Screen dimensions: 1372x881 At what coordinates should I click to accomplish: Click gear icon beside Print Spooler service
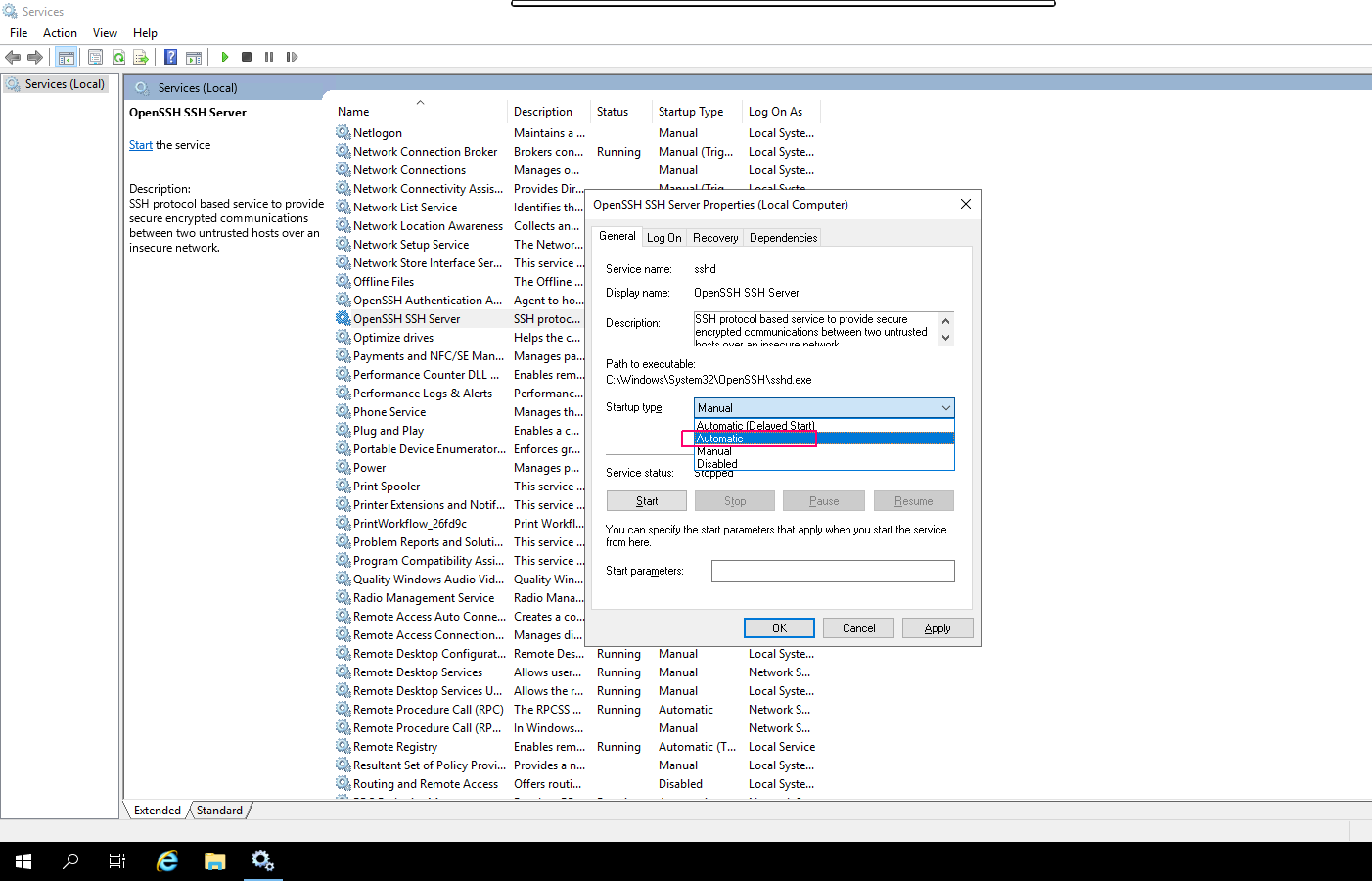[343, 486]
